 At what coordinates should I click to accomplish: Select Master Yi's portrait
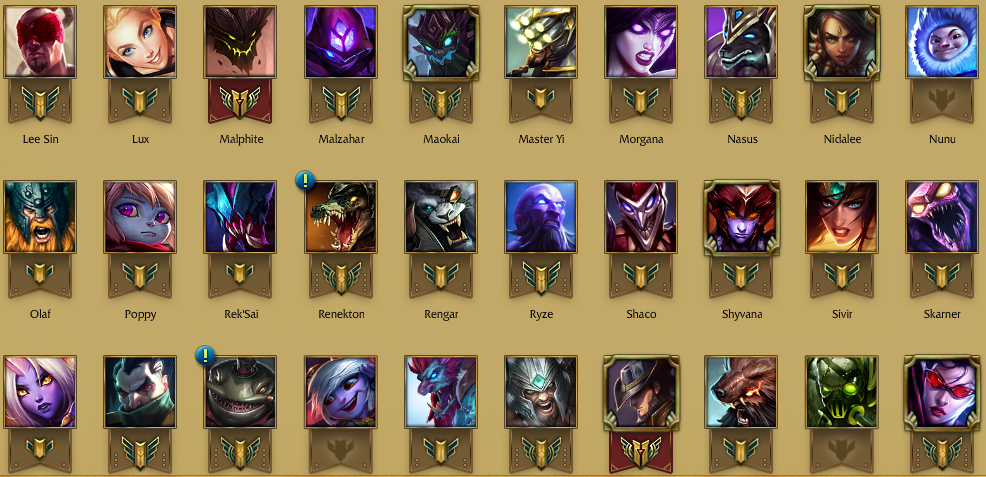coord(541,41)
